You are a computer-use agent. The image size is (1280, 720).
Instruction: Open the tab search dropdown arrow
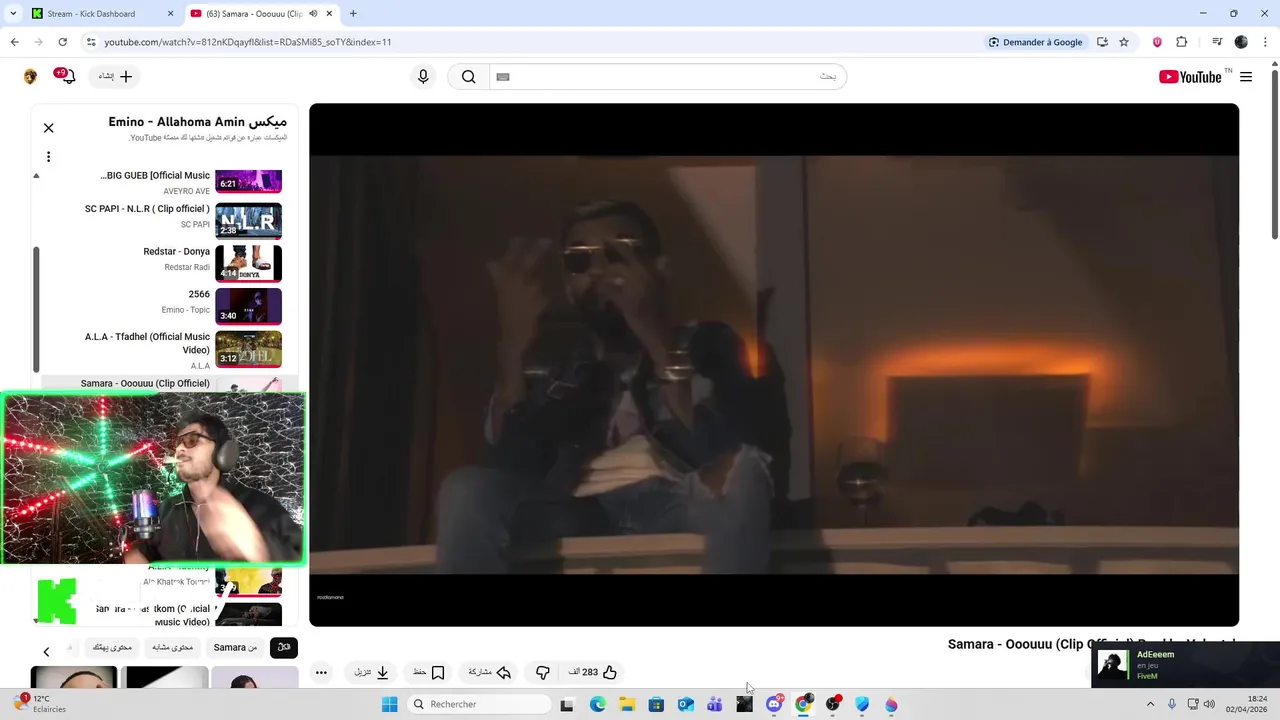[x=13, y=14]
